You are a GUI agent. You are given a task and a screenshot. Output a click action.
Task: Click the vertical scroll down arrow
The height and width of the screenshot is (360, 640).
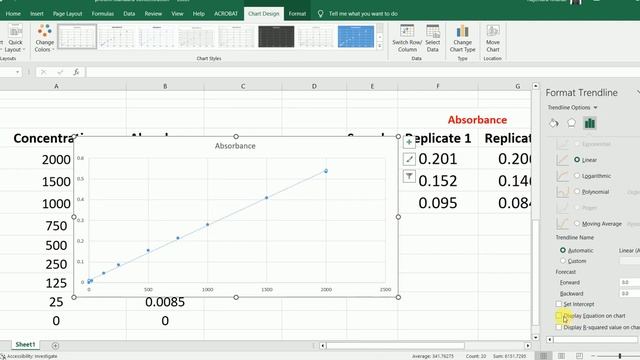point(536,337)
